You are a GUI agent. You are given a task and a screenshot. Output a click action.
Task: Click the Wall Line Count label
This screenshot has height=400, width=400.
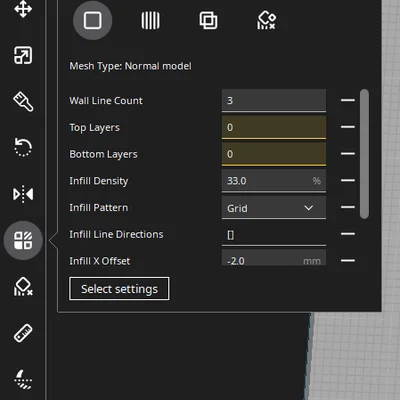coord(106,101)
